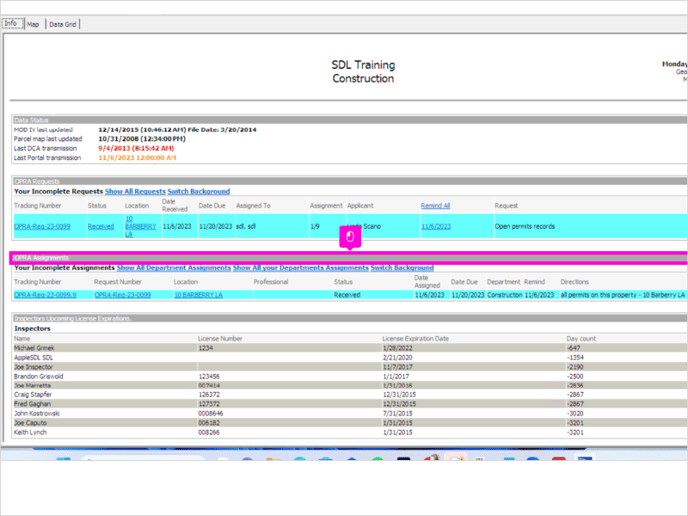
Task: Select the Construction heading text
Action: click(363, 79)
